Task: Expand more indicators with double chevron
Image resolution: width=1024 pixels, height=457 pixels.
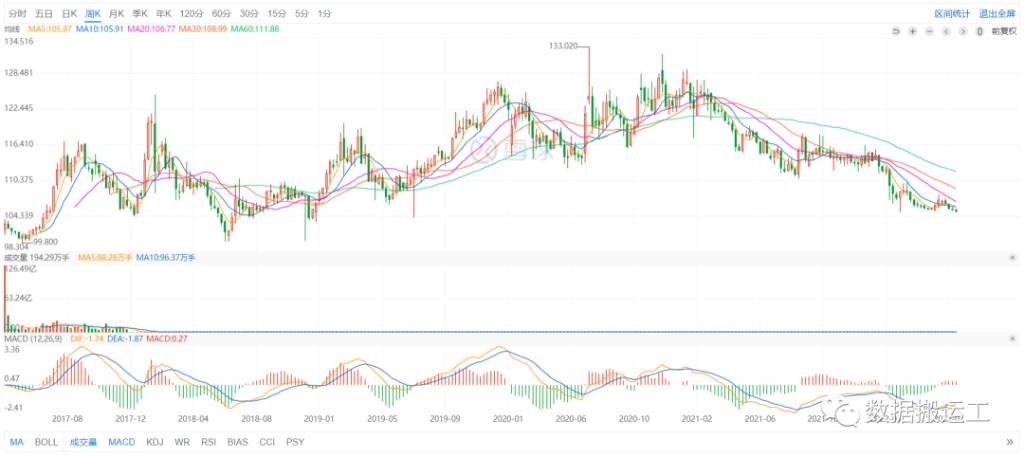Action: click(1010, 441)
